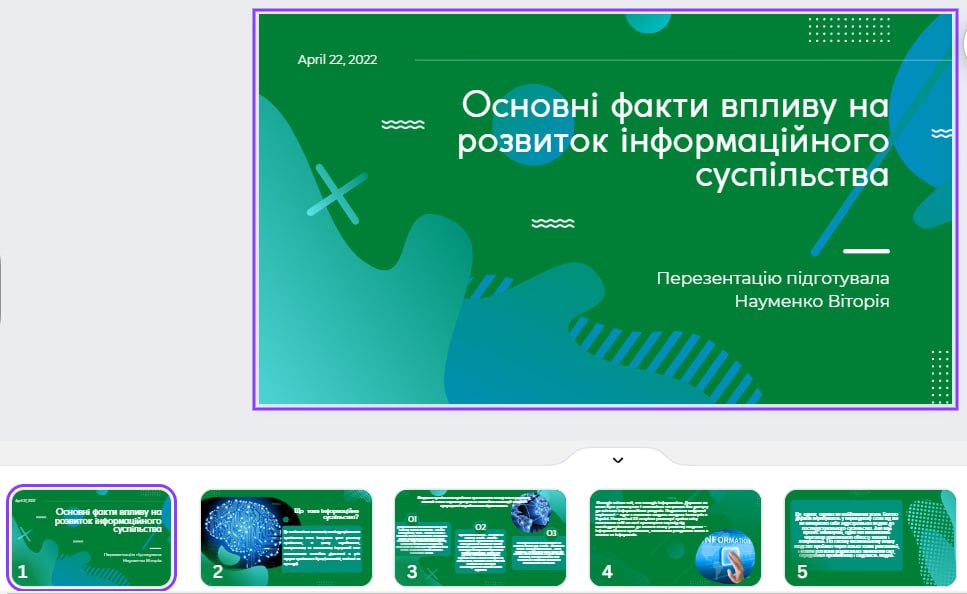Select slide 5 thumbnail
The width and height of the screenshot is (967, 594).
click(x=870, y=537)
